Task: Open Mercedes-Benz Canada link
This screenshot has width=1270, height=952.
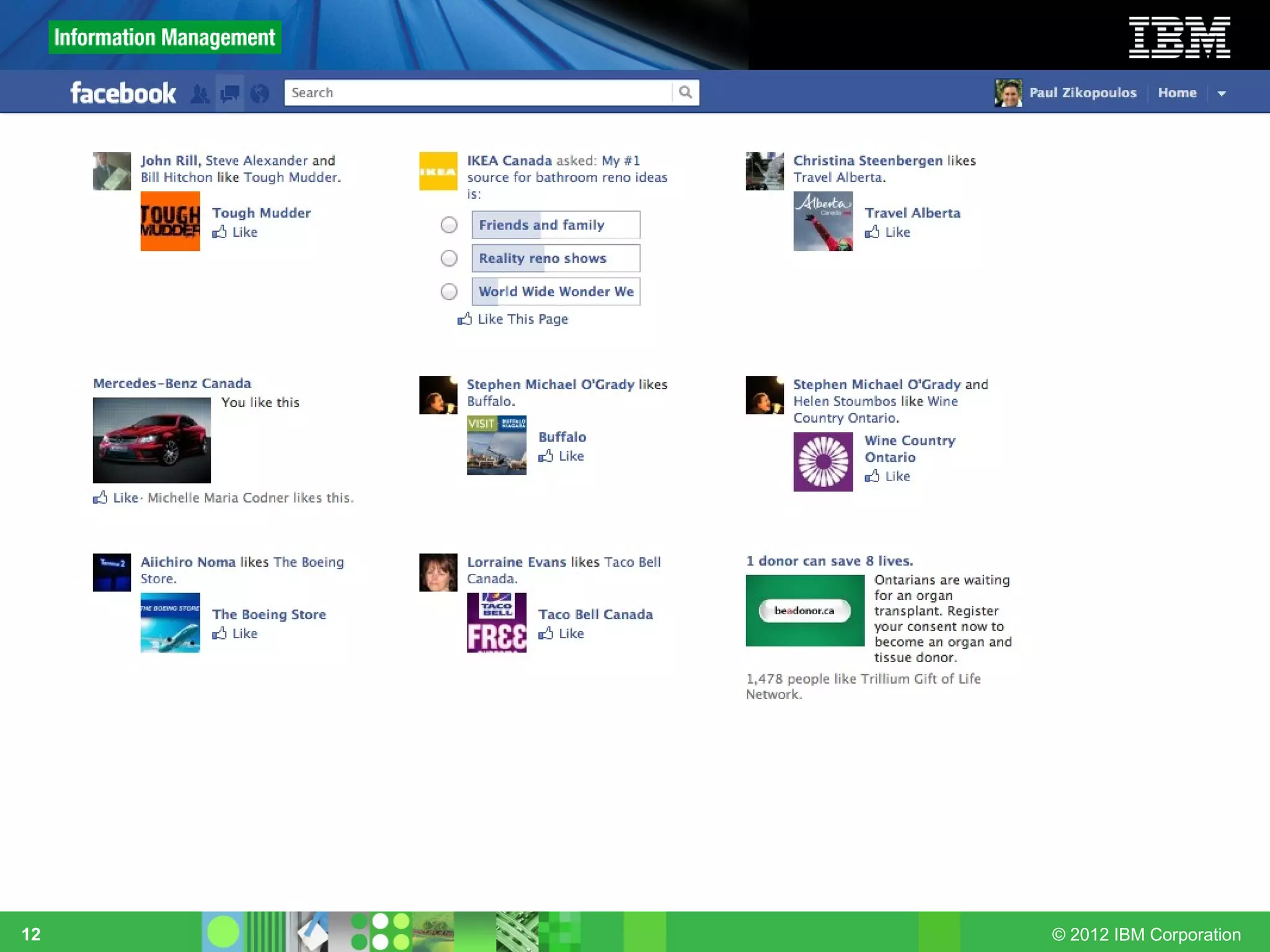Action: 172,384
